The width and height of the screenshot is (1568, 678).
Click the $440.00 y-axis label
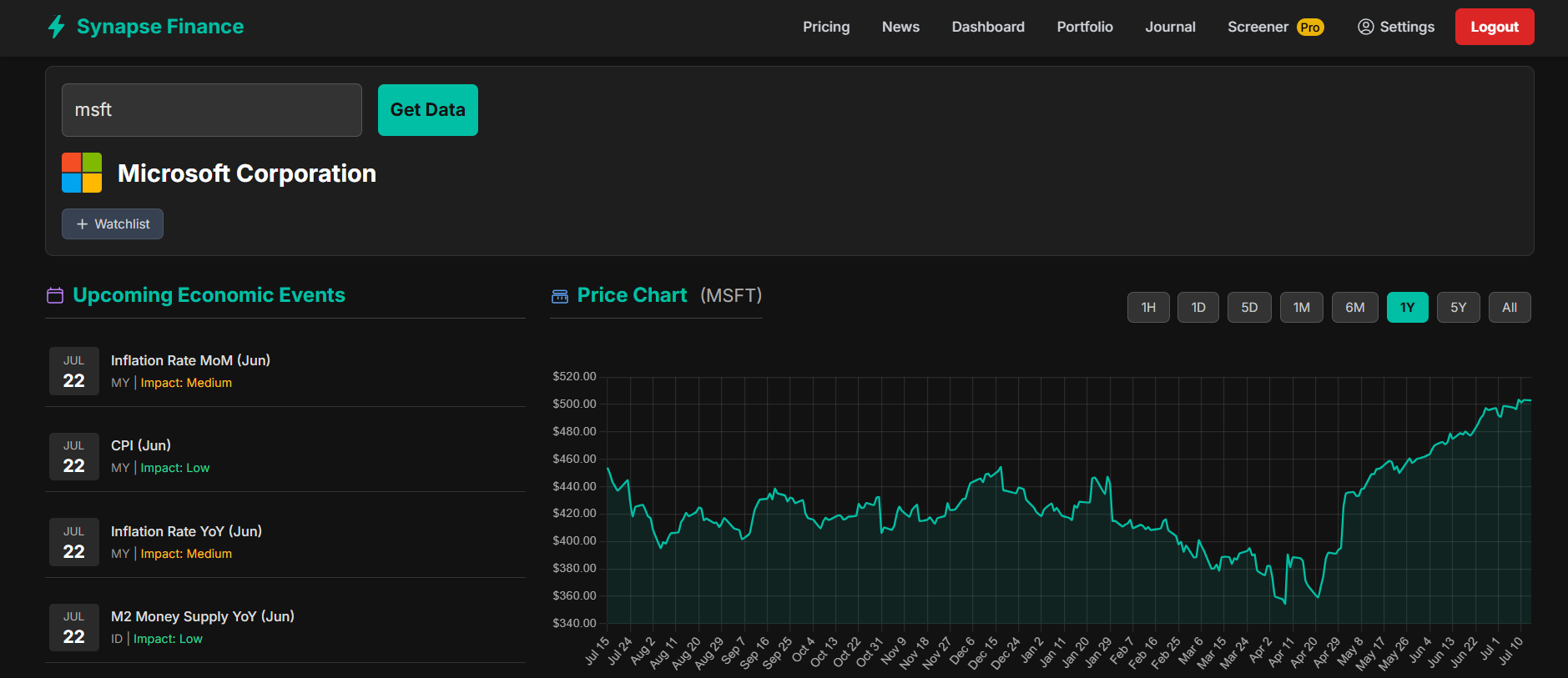coord(574,486)
